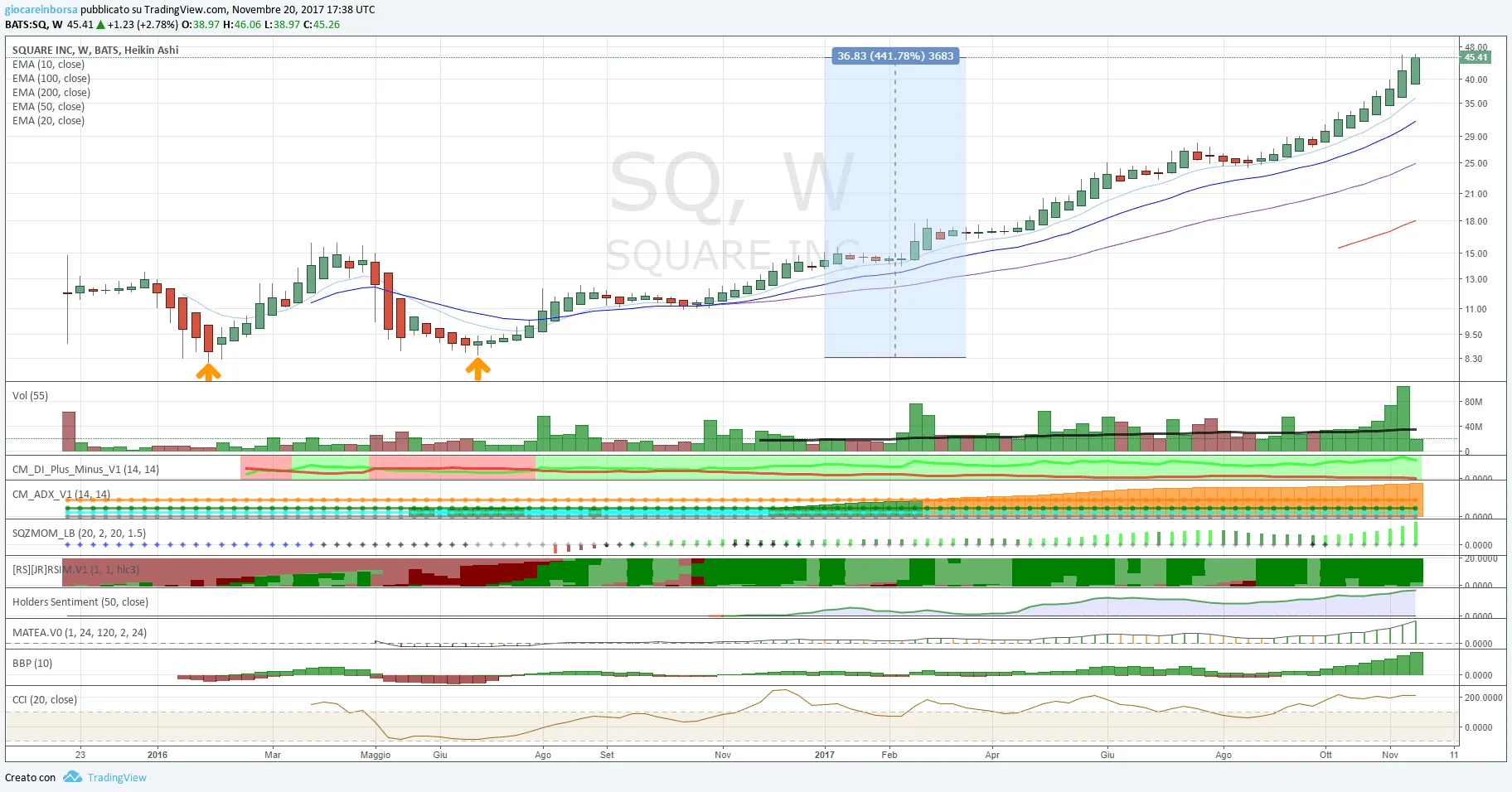
Task: Click the Set label on the time axis
Action: (x=607, y=756)
